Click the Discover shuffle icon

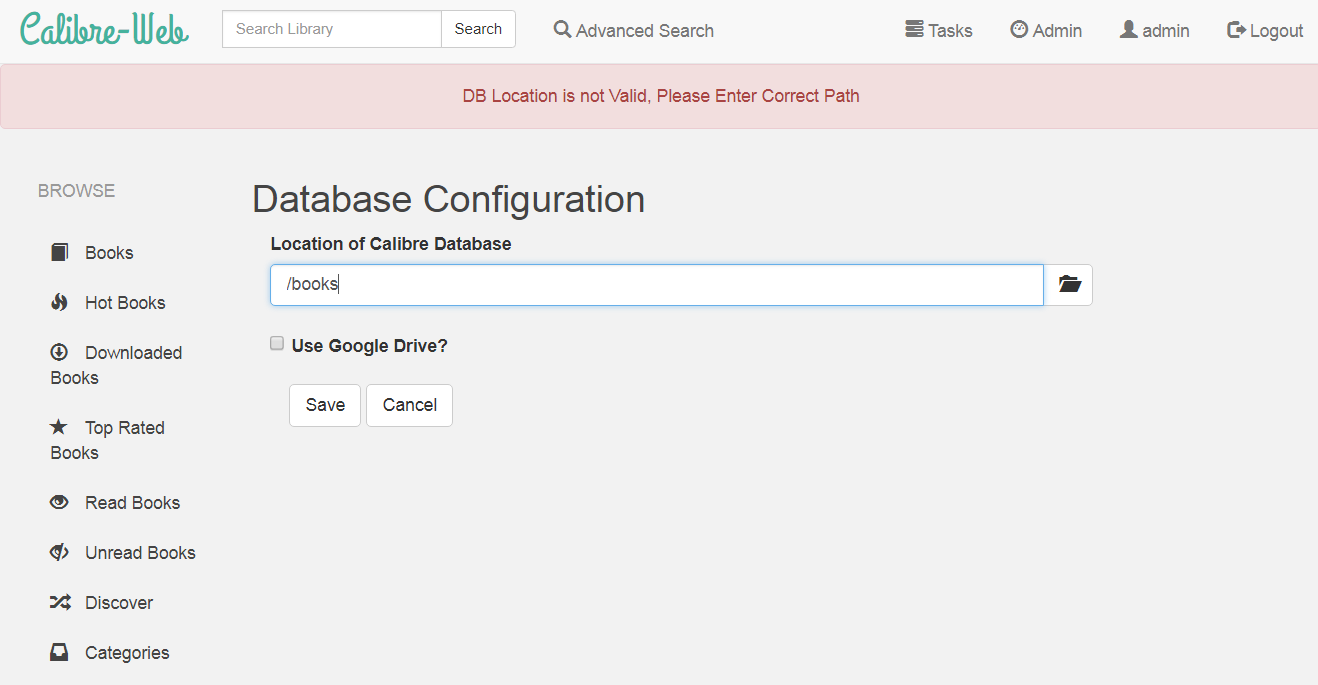[60, 602]
